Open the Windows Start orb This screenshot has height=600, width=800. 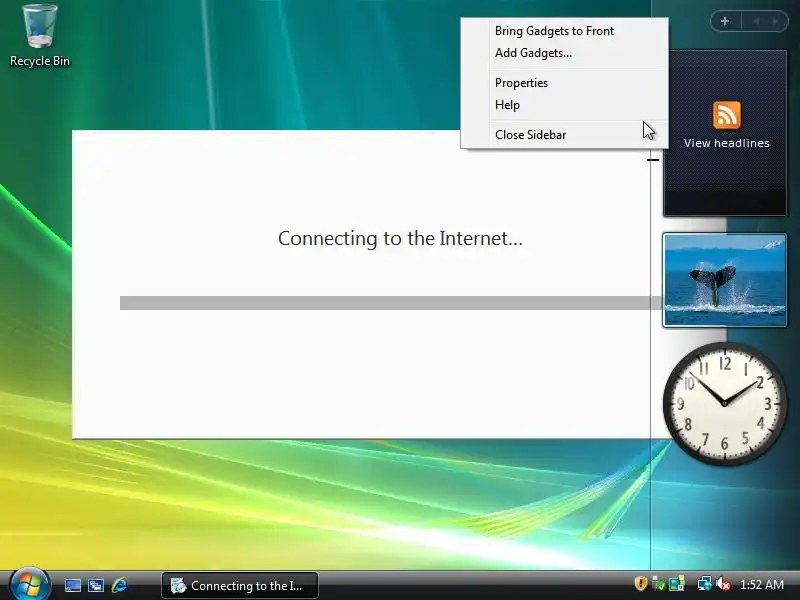coord(29,584)
